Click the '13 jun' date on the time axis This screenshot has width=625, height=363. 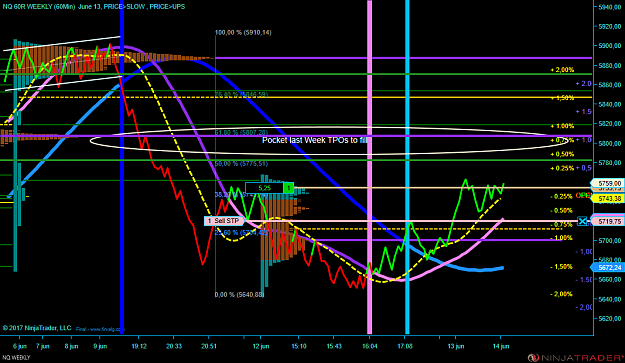456,346
